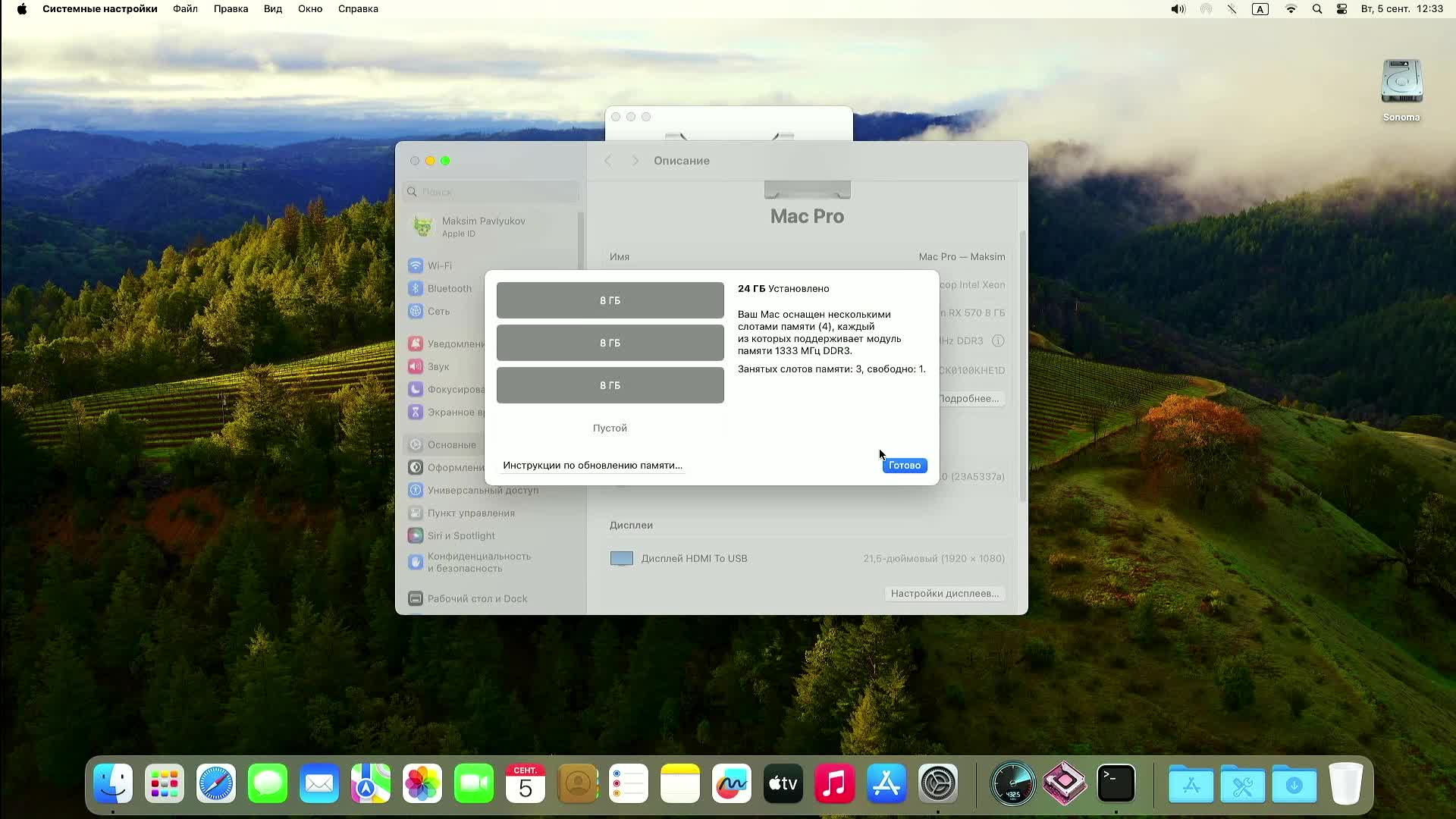Screen dimensions: 1456x819
Task: Open Bluetooth settings panel
Action: (449, 288)
